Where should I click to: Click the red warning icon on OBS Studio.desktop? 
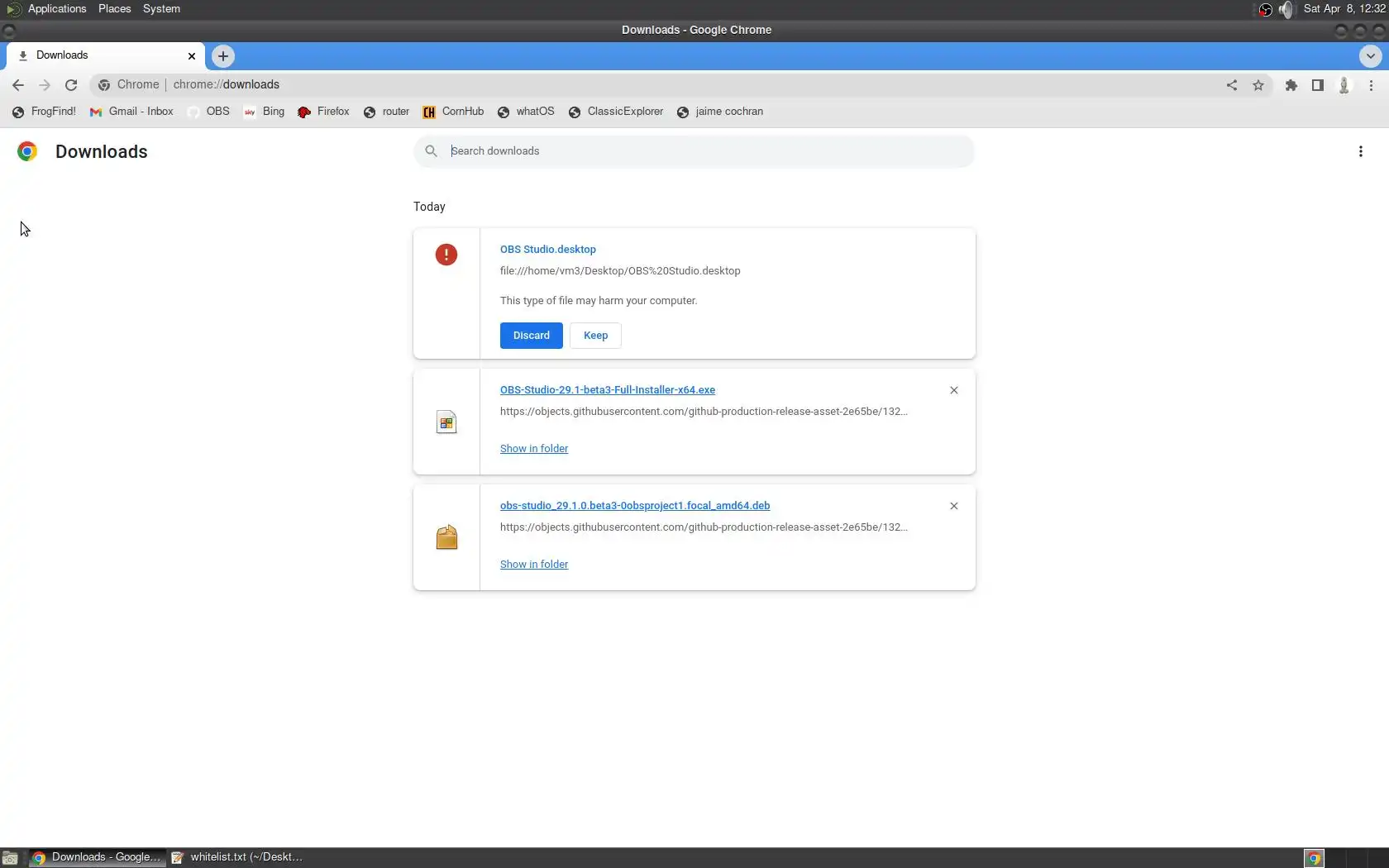pyautogui.click(x=446, y=255)
